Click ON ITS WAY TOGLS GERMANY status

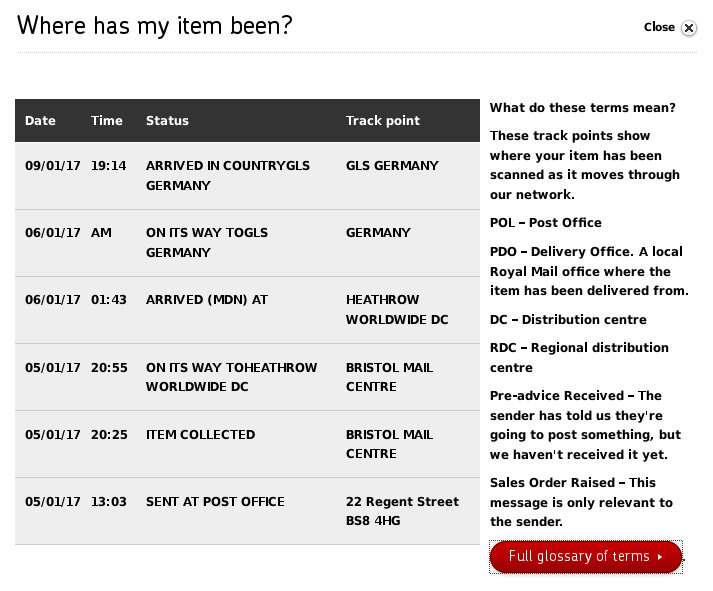[207, 242]
